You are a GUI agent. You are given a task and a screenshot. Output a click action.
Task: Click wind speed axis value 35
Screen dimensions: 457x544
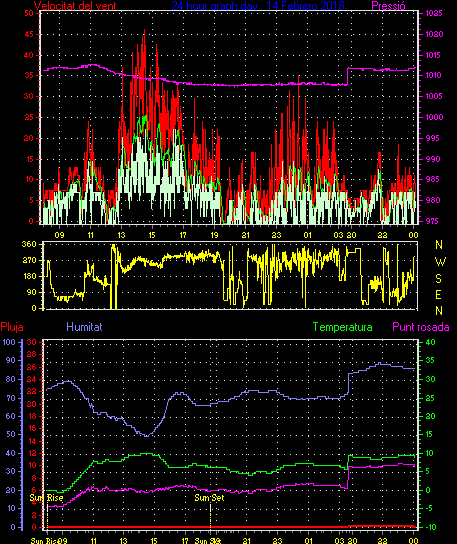(x=29, y=75)
